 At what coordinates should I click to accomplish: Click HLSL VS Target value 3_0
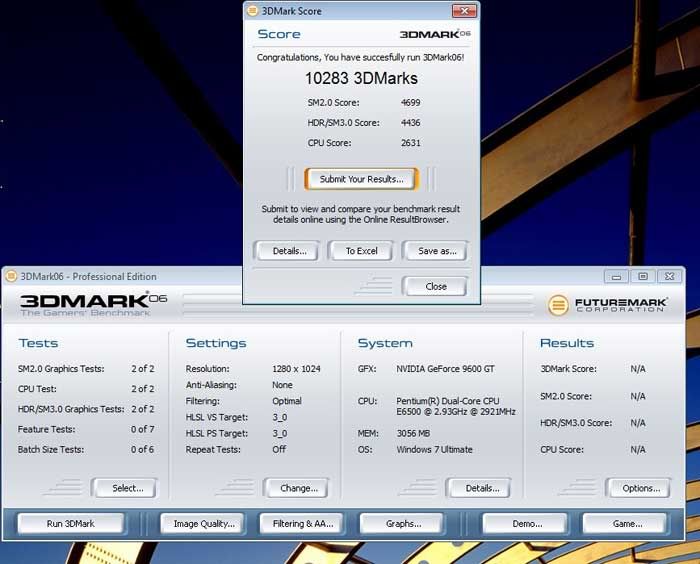[279, 418]
